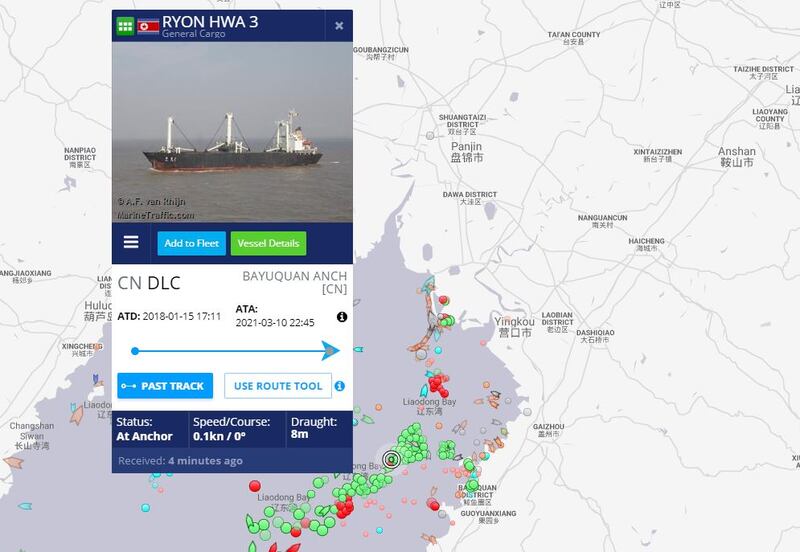Click the Received 4 minutes ago text
Viewport: 800px width, 552px height.
pos(180,461)
